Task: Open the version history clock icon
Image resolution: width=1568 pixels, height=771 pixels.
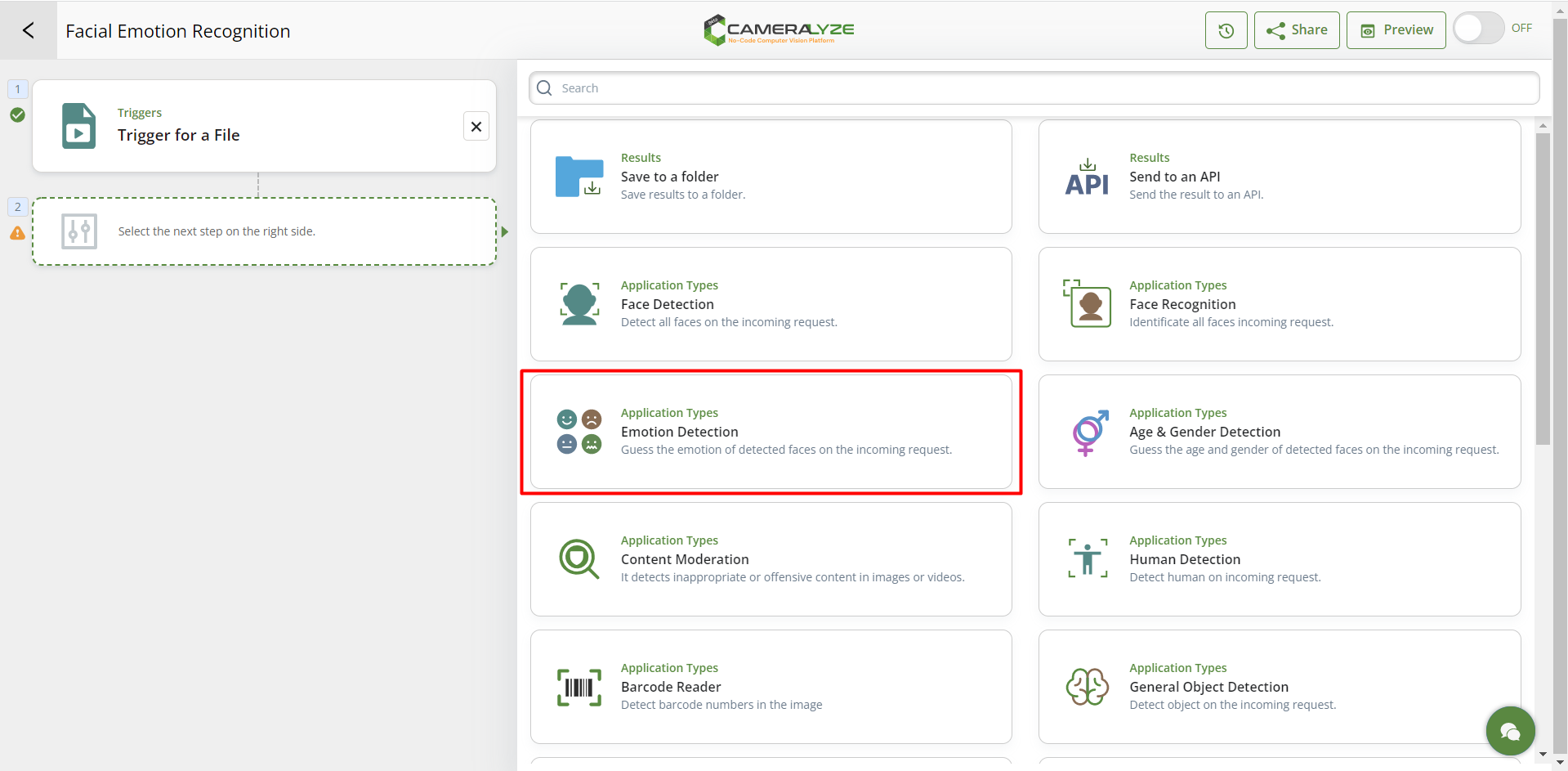Action: click(1226, 30)
